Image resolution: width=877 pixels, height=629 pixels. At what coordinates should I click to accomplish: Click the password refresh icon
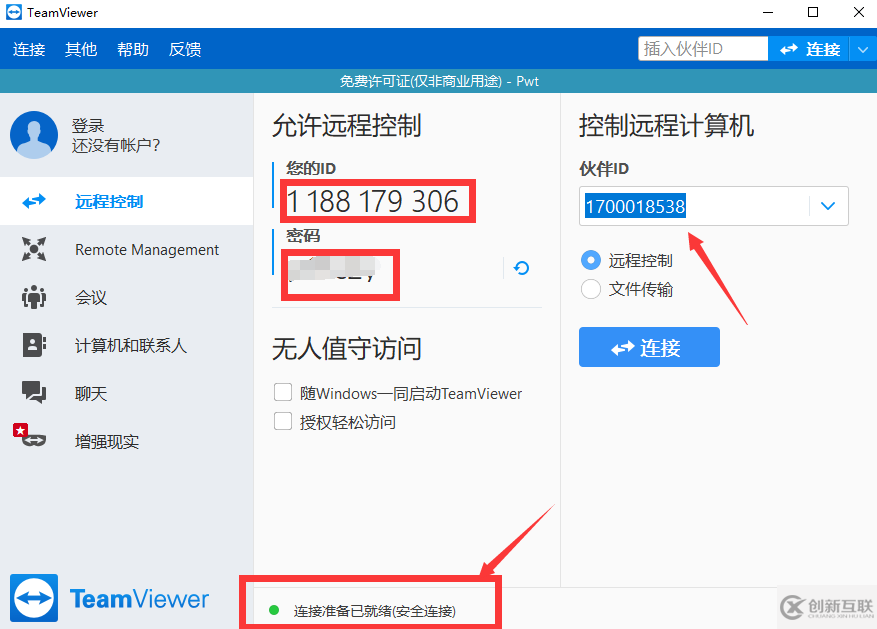tap(521, 268)
